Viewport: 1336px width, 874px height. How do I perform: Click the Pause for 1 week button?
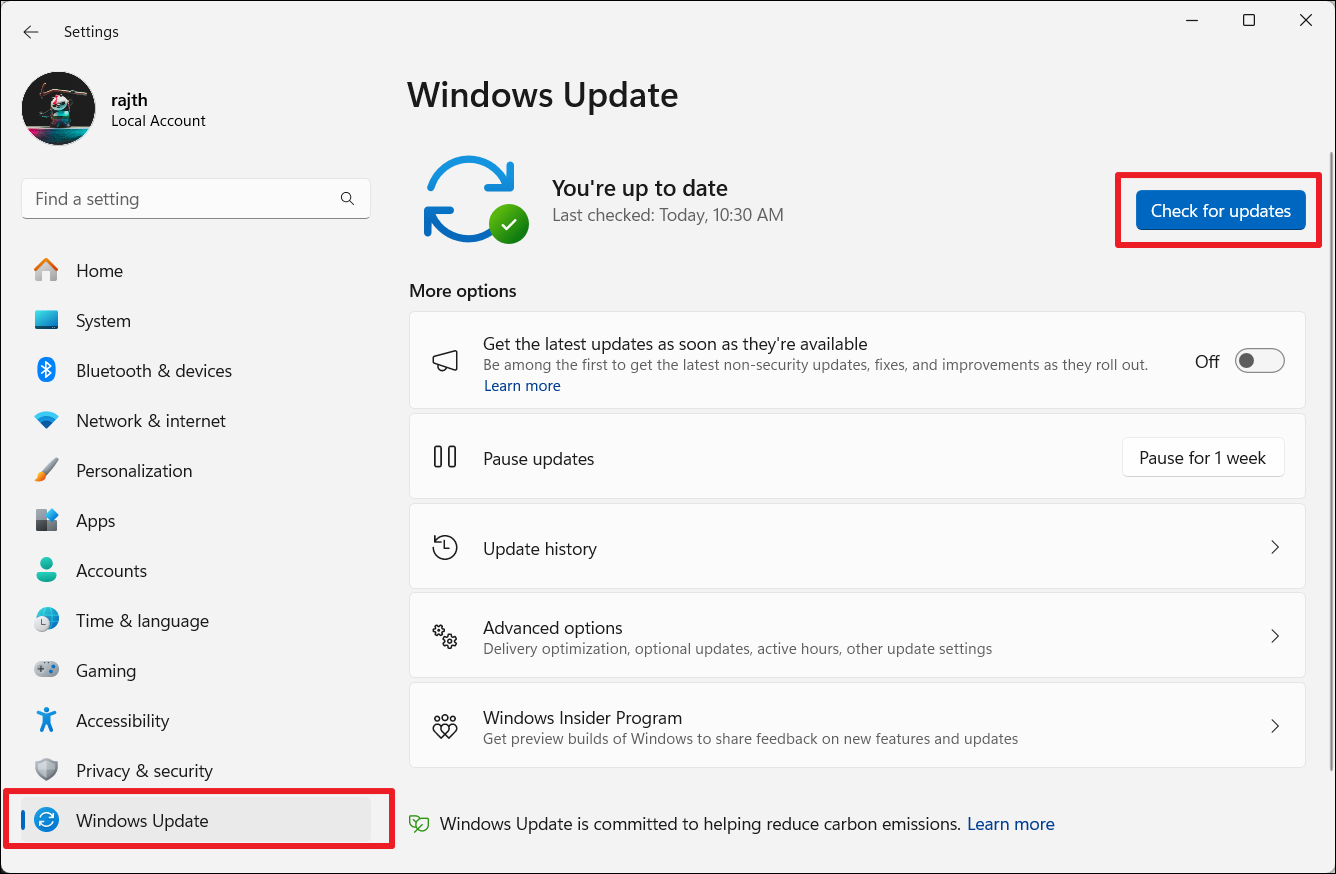click(1202, 458)
